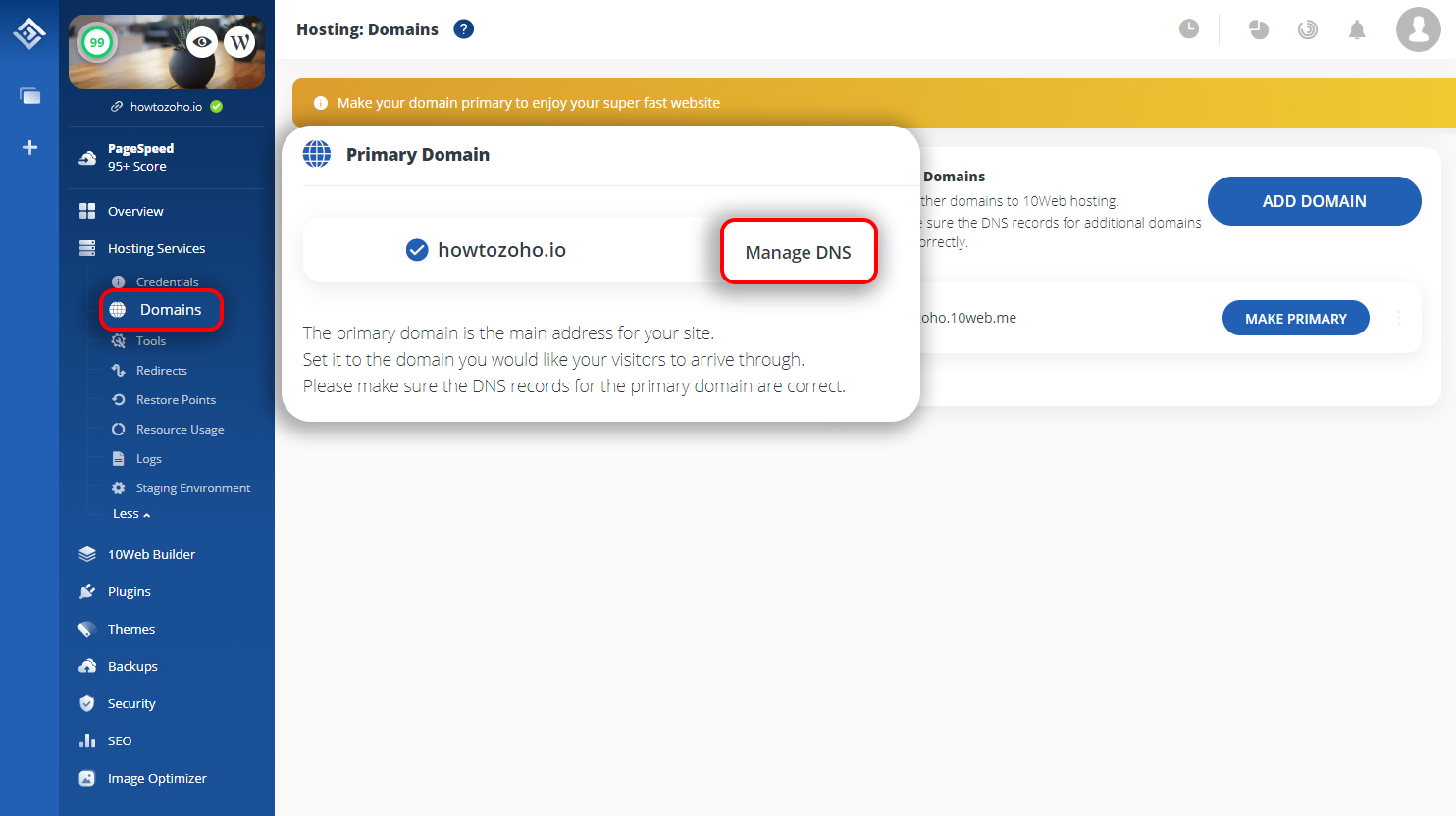Viewport: 1456px width, 816px height.
Task: Click MAKE PRIMARY for 10web.me domain
Action: 1296,318
